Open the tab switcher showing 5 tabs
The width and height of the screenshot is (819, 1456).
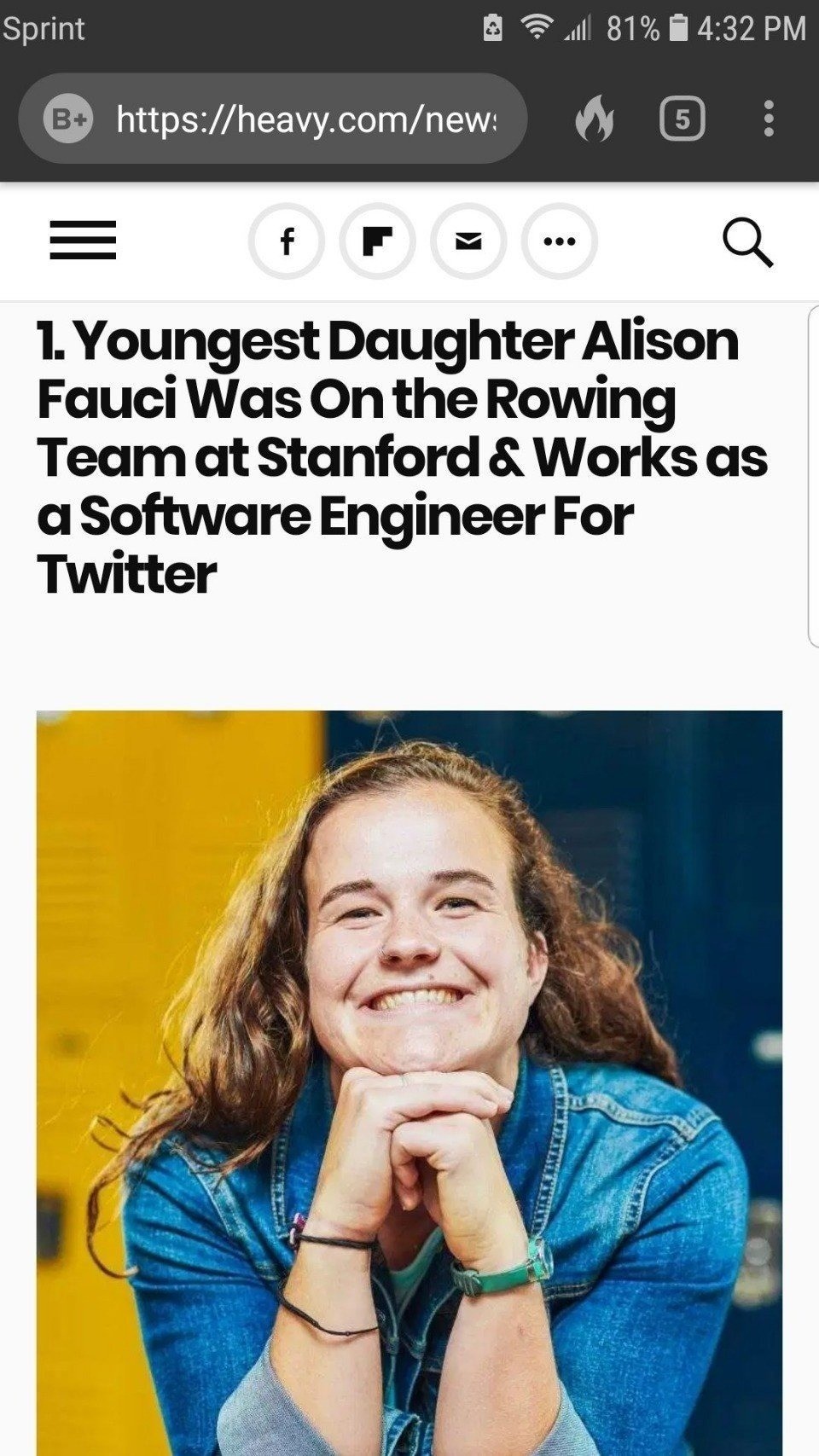682,119
